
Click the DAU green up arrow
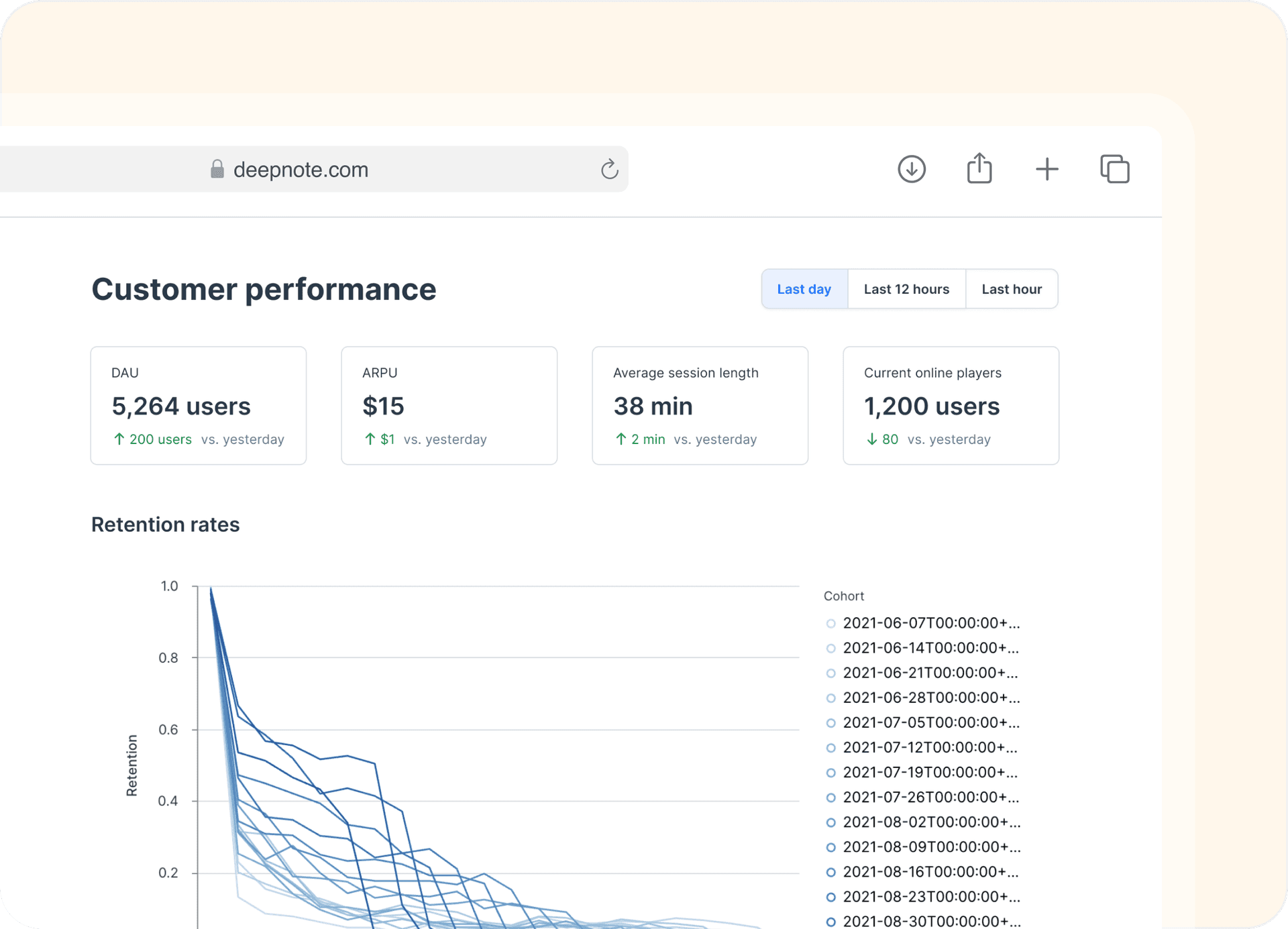click(119, 439)
